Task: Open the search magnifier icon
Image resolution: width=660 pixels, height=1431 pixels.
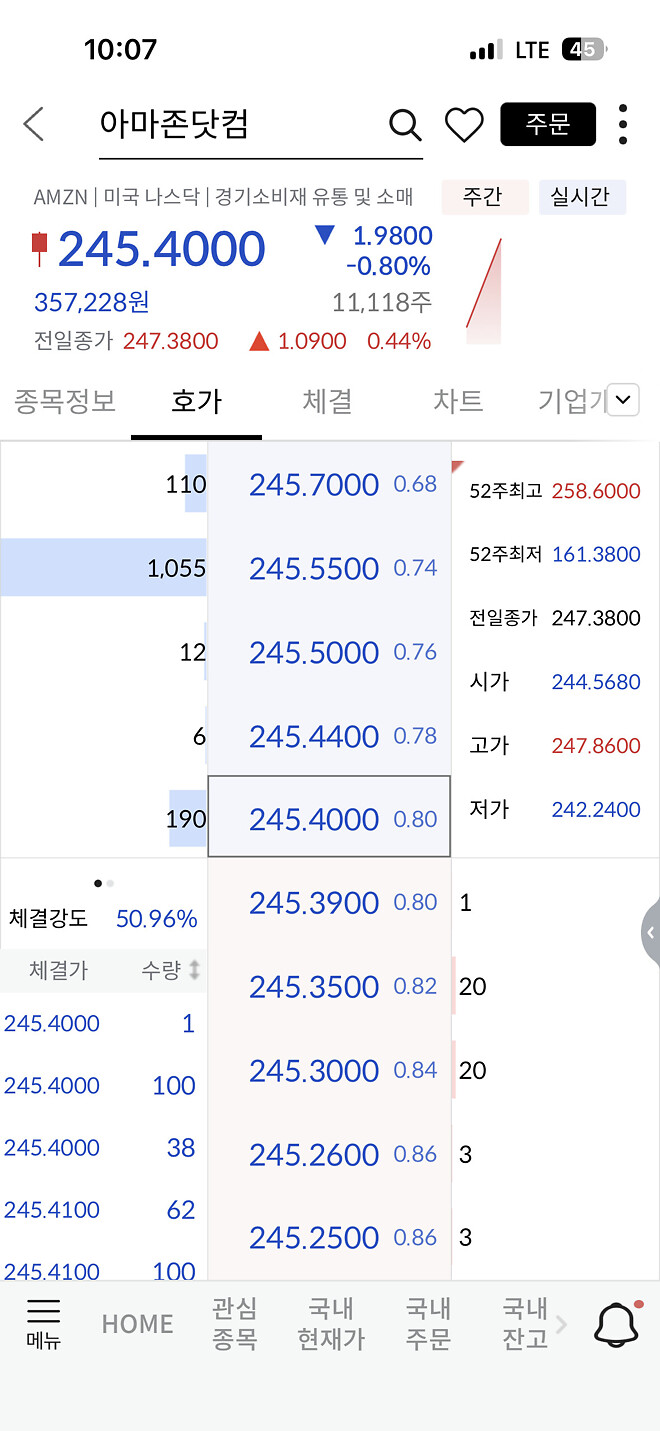Action: click(404, 125)
